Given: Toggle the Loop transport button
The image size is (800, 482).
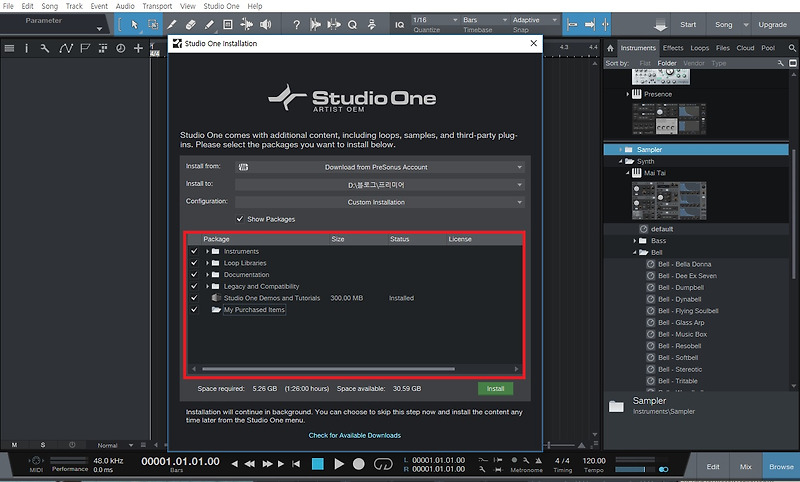Looking at the screenshot, I should (x=383, y=464).
